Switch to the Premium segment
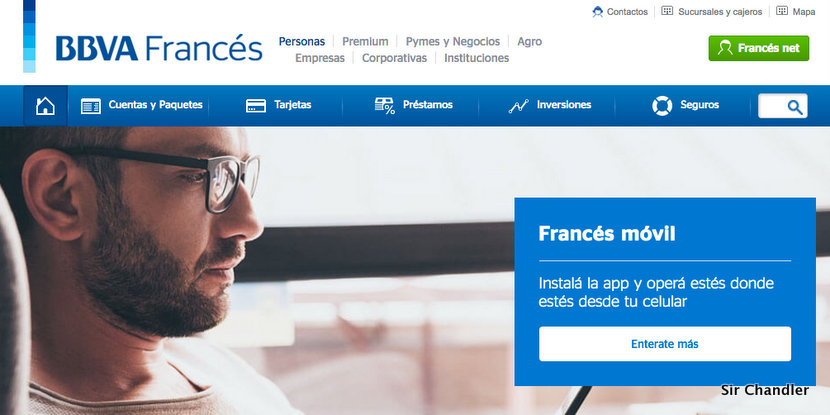 click(x=365, y=41)
